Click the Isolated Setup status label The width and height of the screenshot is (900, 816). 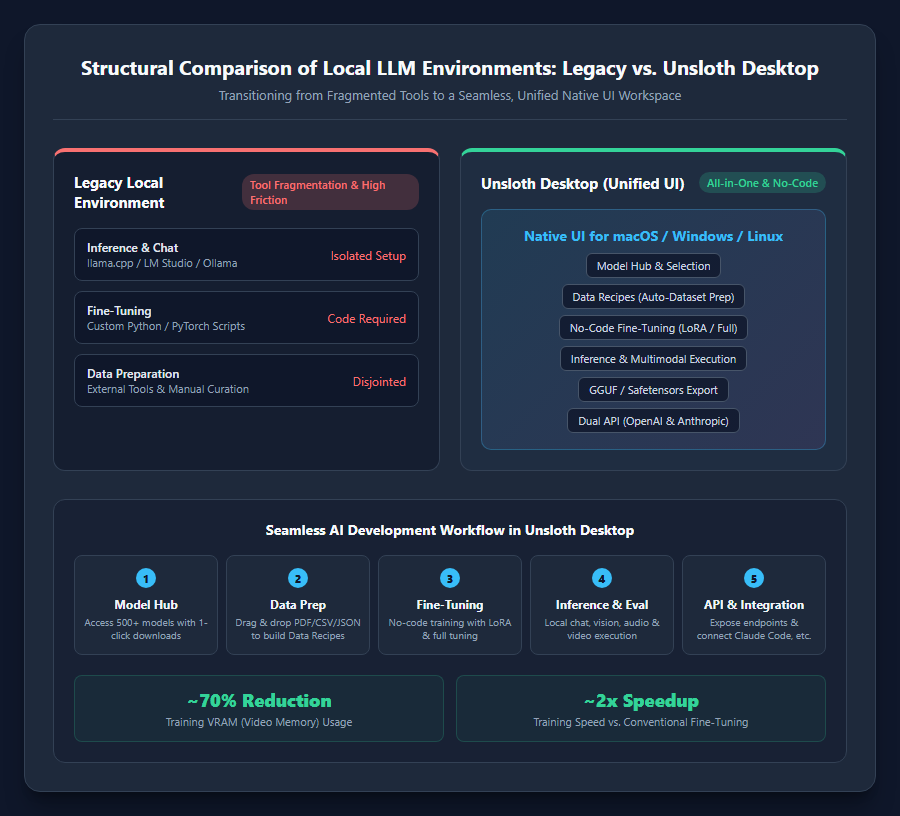[368, 256]
